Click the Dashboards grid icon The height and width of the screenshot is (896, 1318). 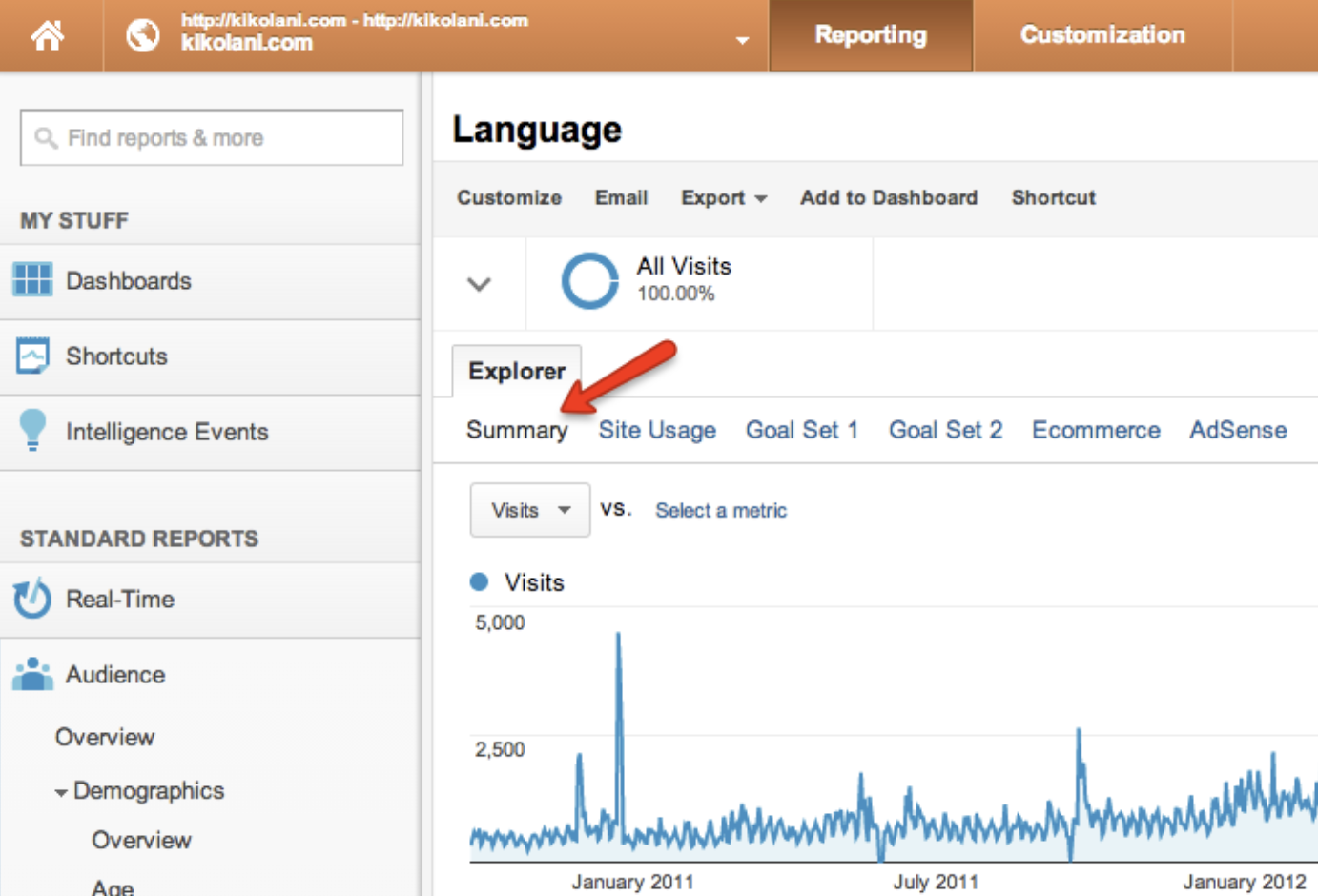point(32,280)
